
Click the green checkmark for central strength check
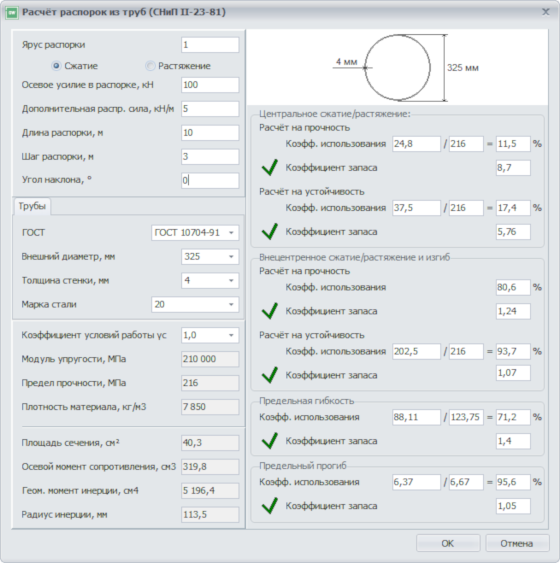tap(270, 168)
